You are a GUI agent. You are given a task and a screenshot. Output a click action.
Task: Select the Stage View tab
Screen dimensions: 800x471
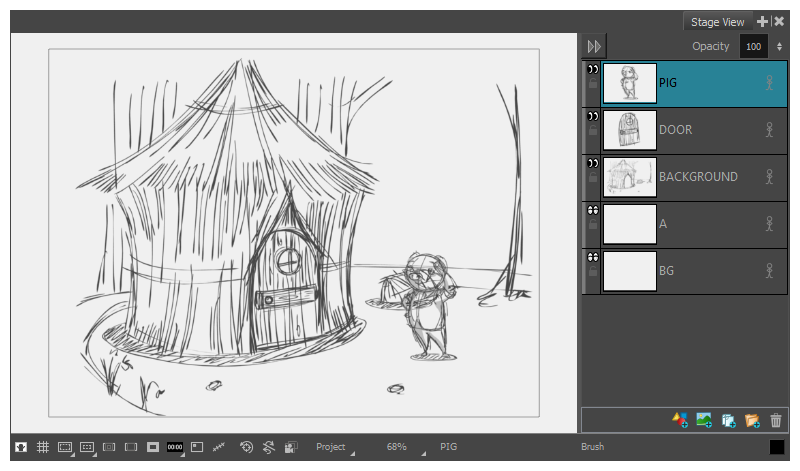pyautogui.click(x=717, y=22)
